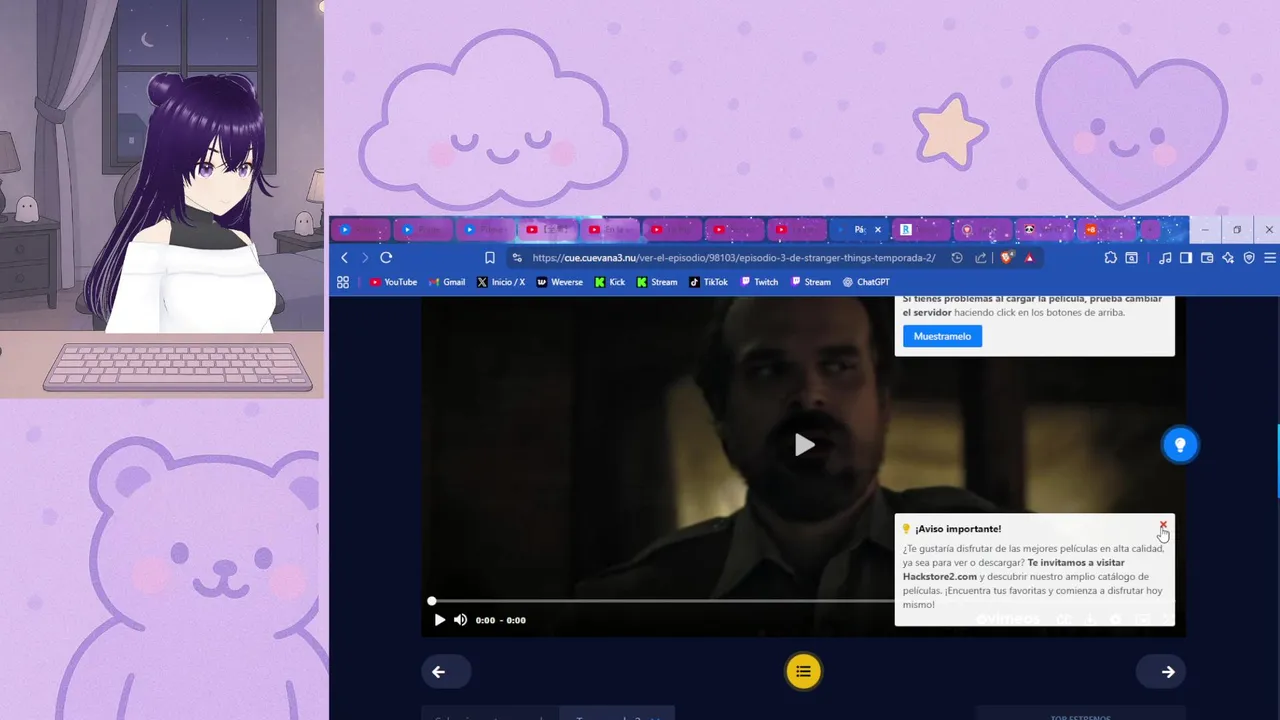The height and width of the screenshot is (720, 1280).
Task: Go back with the browser back arrow
Action: tap(345, 258)
